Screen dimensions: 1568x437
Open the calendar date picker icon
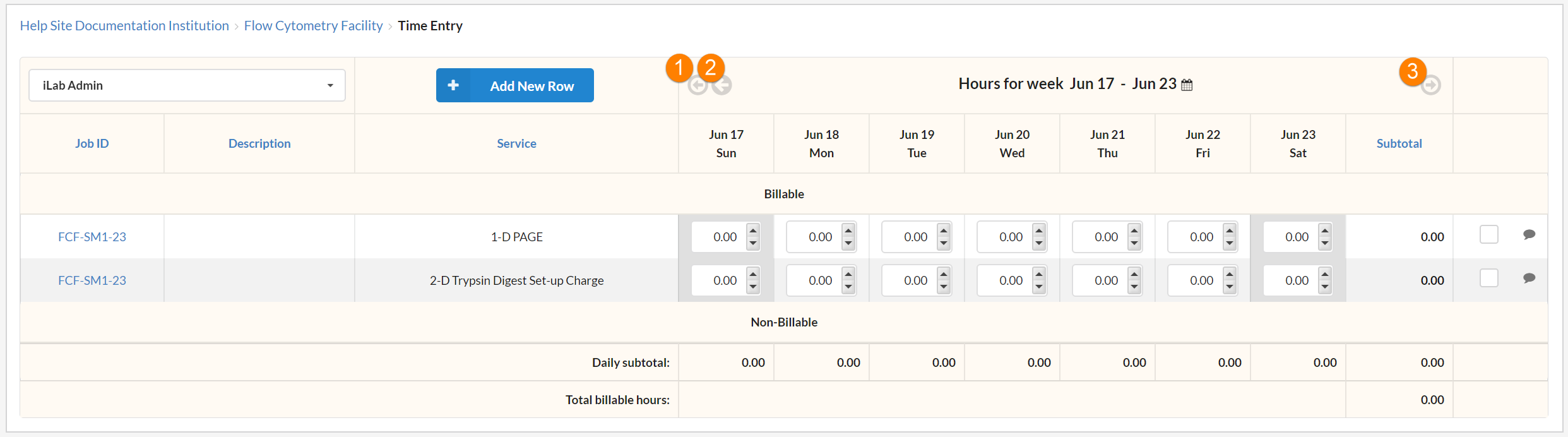tap(1187, 85)
